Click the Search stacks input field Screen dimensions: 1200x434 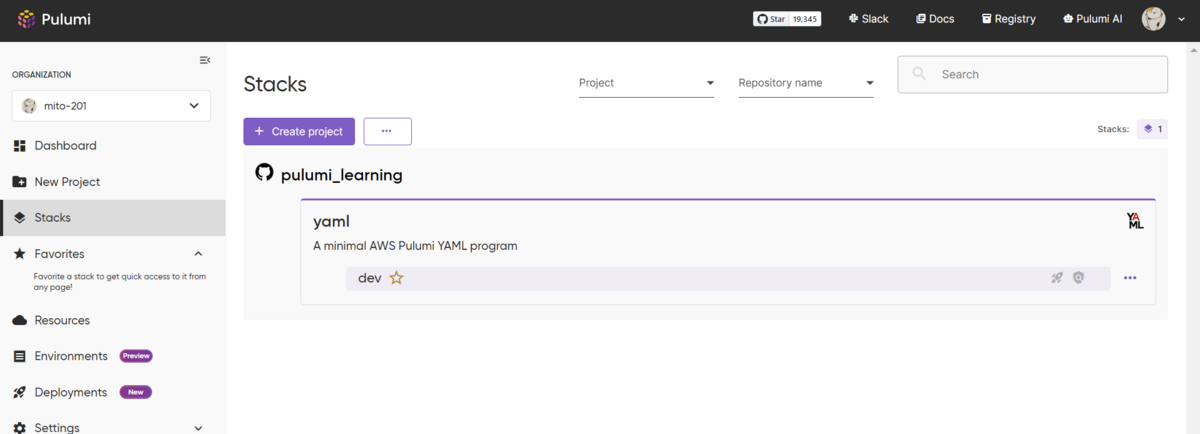click(1032, 74)
